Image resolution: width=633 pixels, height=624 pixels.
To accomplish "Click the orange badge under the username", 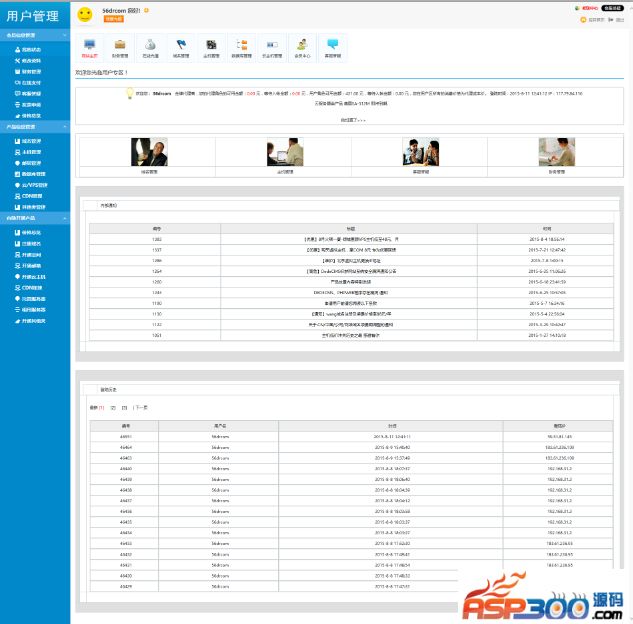I will click(113, 19).
